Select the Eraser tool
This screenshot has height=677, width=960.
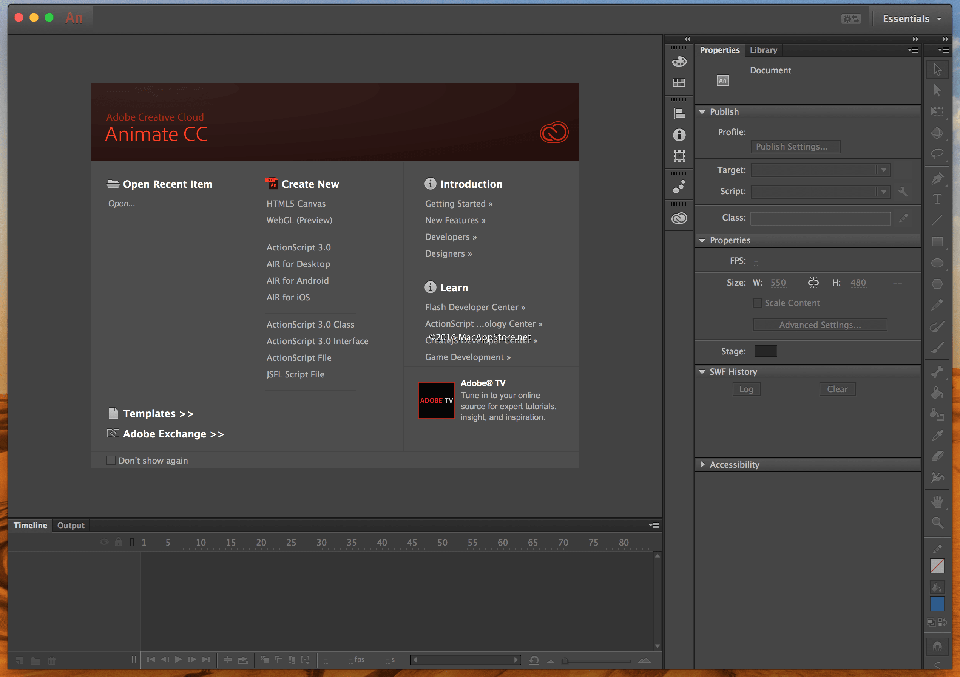937,456
